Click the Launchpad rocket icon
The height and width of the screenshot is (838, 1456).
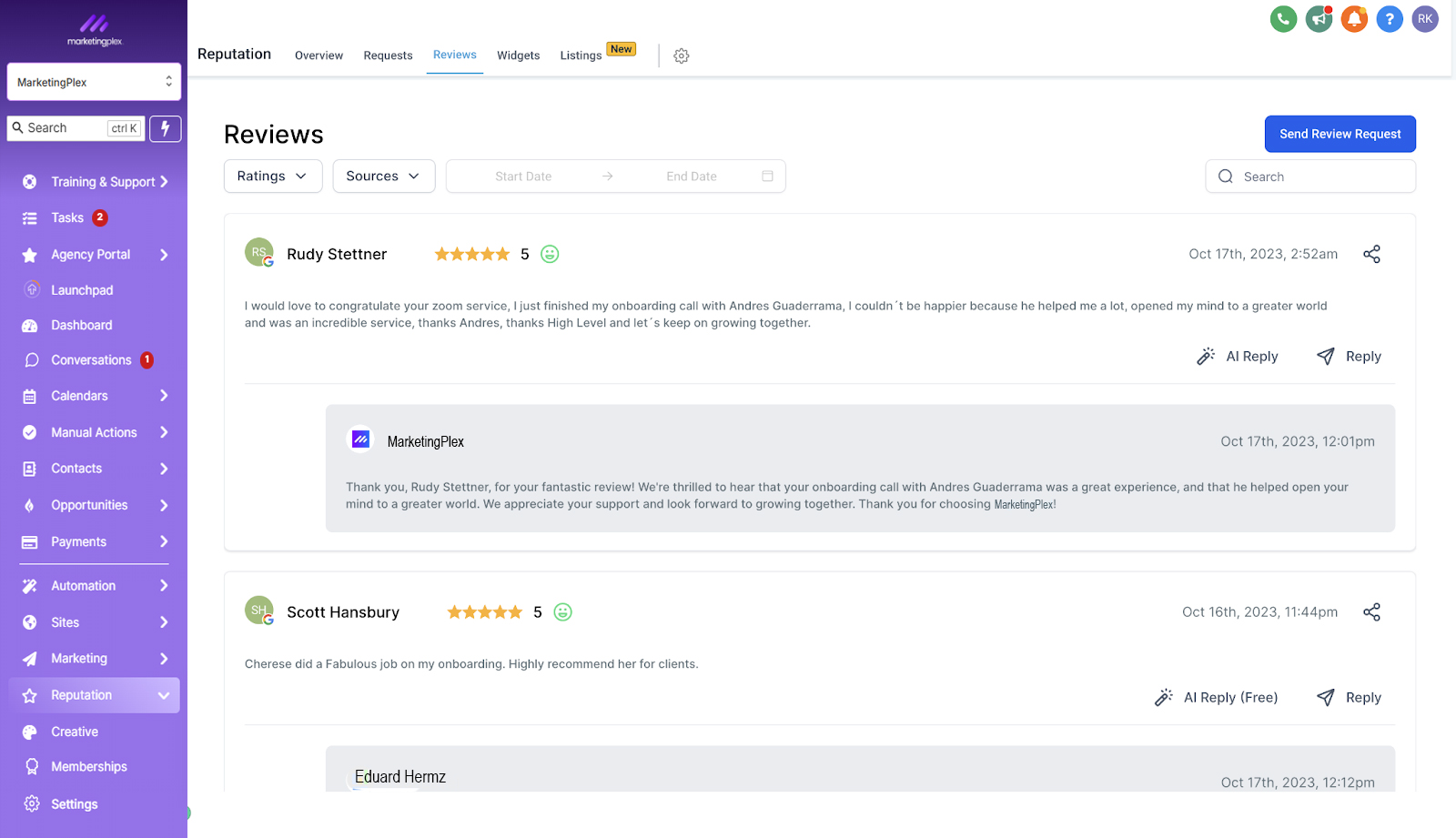point(32,289)
